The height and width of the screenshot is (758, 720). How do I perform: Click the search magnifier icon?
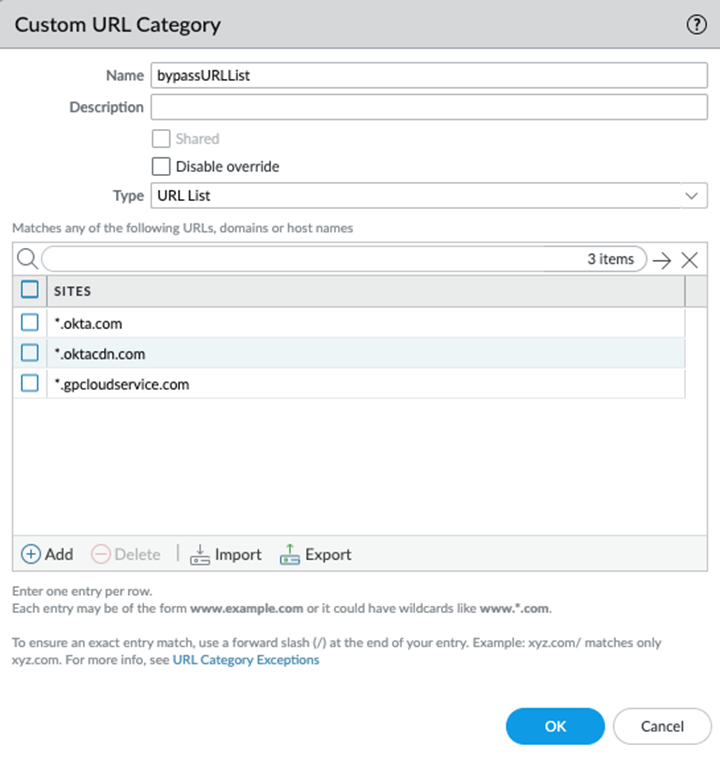[27, 260]
